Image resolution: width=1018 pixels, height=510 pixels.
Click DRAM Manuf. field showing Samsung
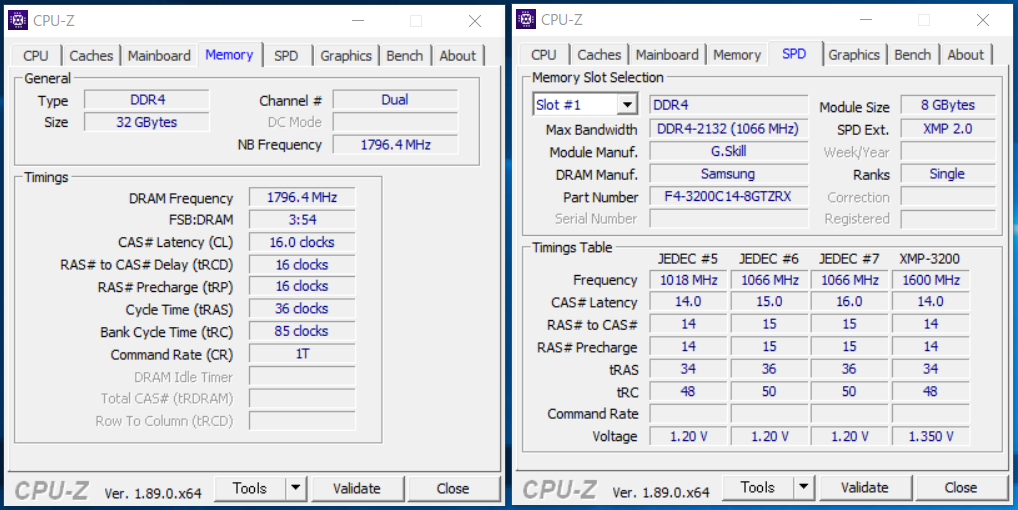728,174
